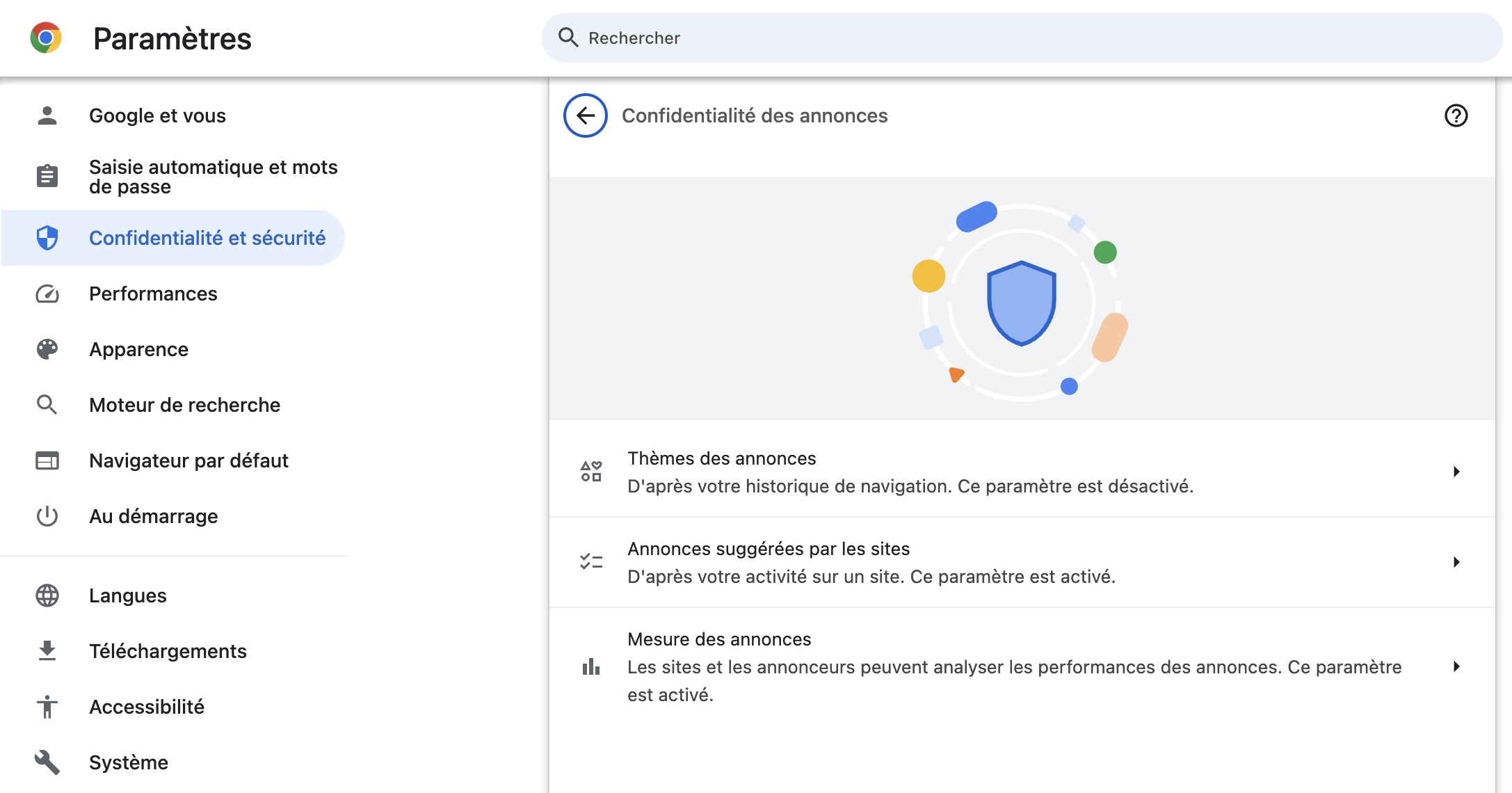Expand Mesure des annonces arrow
1512x793 pixels.
pos(1456,666)
